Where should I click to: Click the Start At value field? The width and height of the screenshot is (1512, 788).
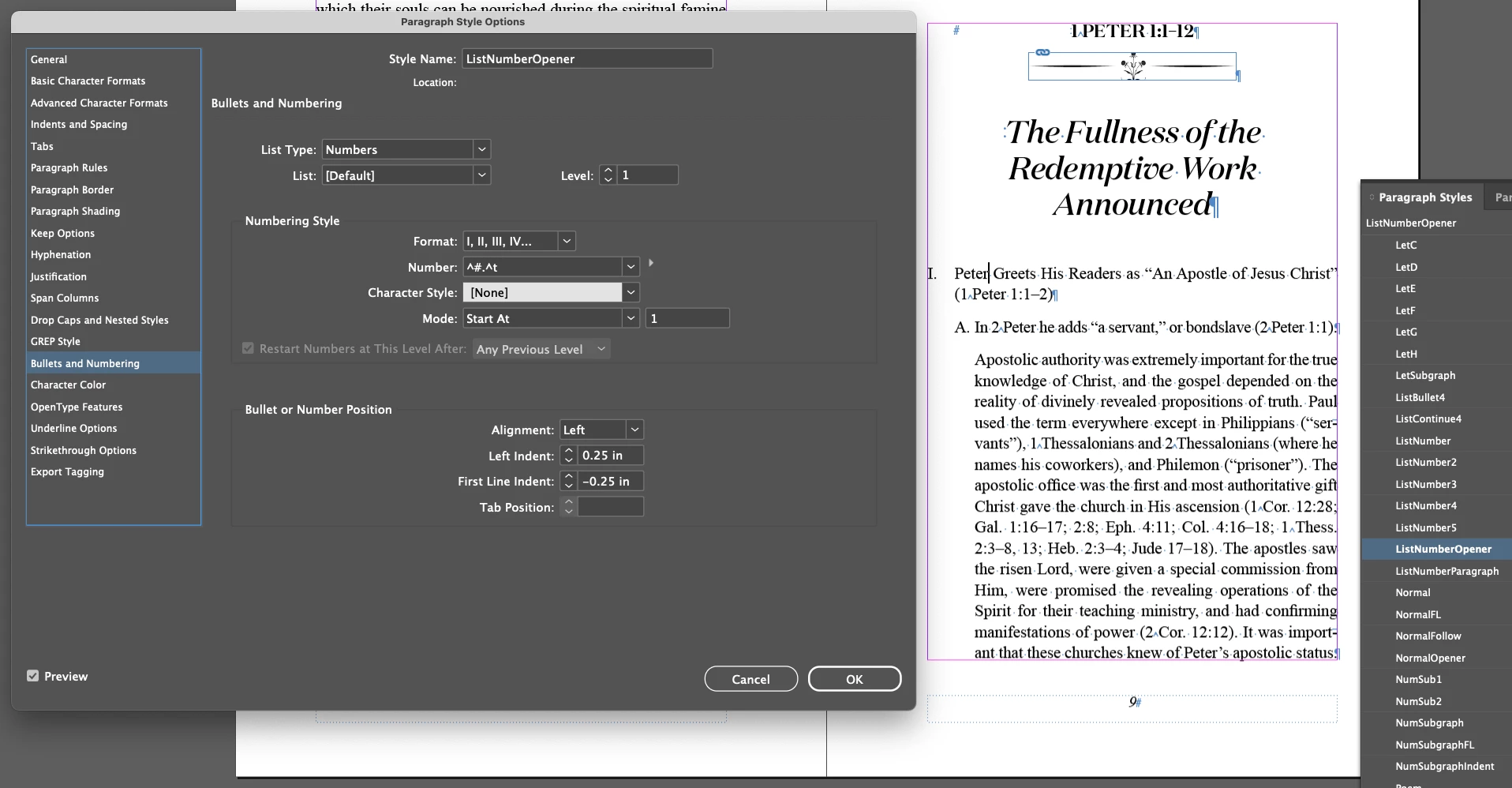pyautogui.click(x=687, y=318)
